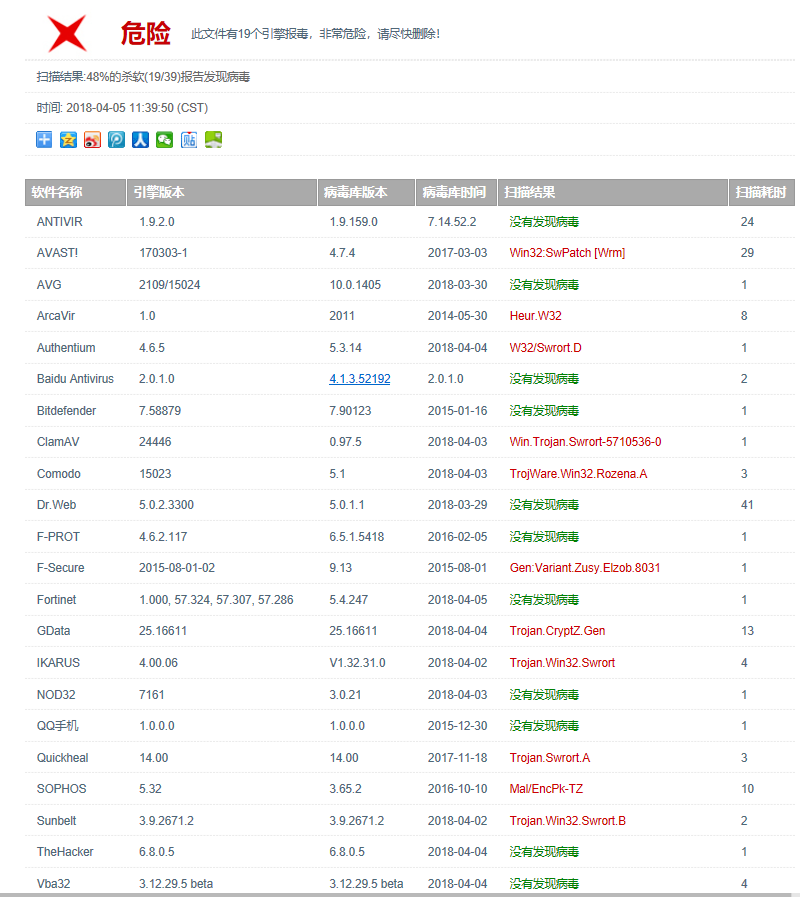This screenshot has width=800, height=897.
Task: Click Gen:Variant.Zusy.Elzob.8031 result
Action: point(585,567)
